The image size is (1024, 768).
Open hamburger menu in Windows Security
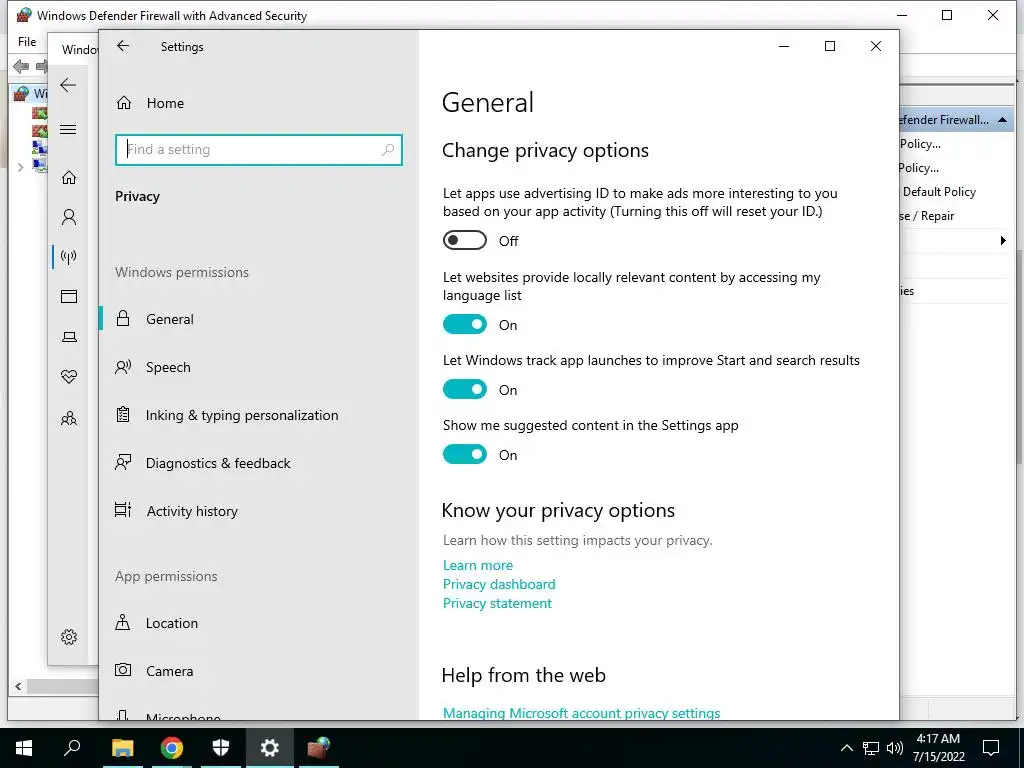(x=68, y=129)
